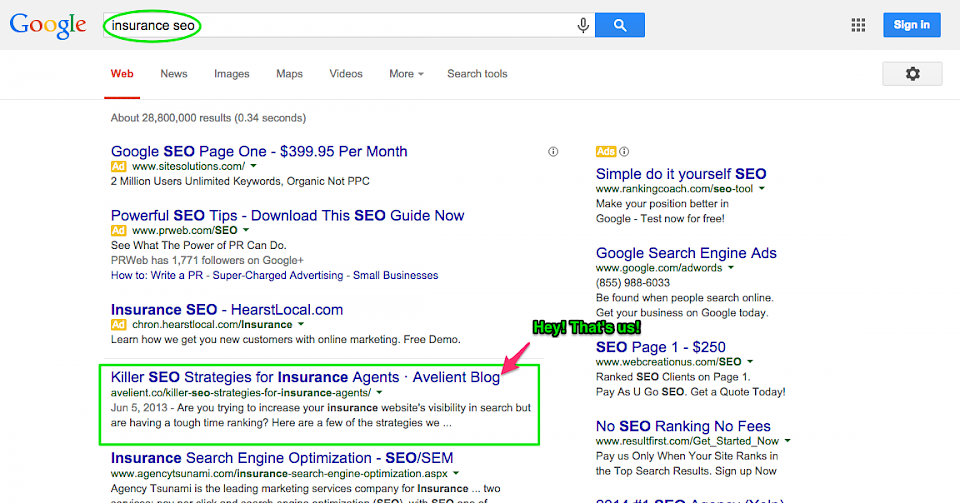Viewport: 960px width, 503px height.
Task: Click the Ad badge beside www.sitesolutions.com
Action: click(x=118, y=166)
